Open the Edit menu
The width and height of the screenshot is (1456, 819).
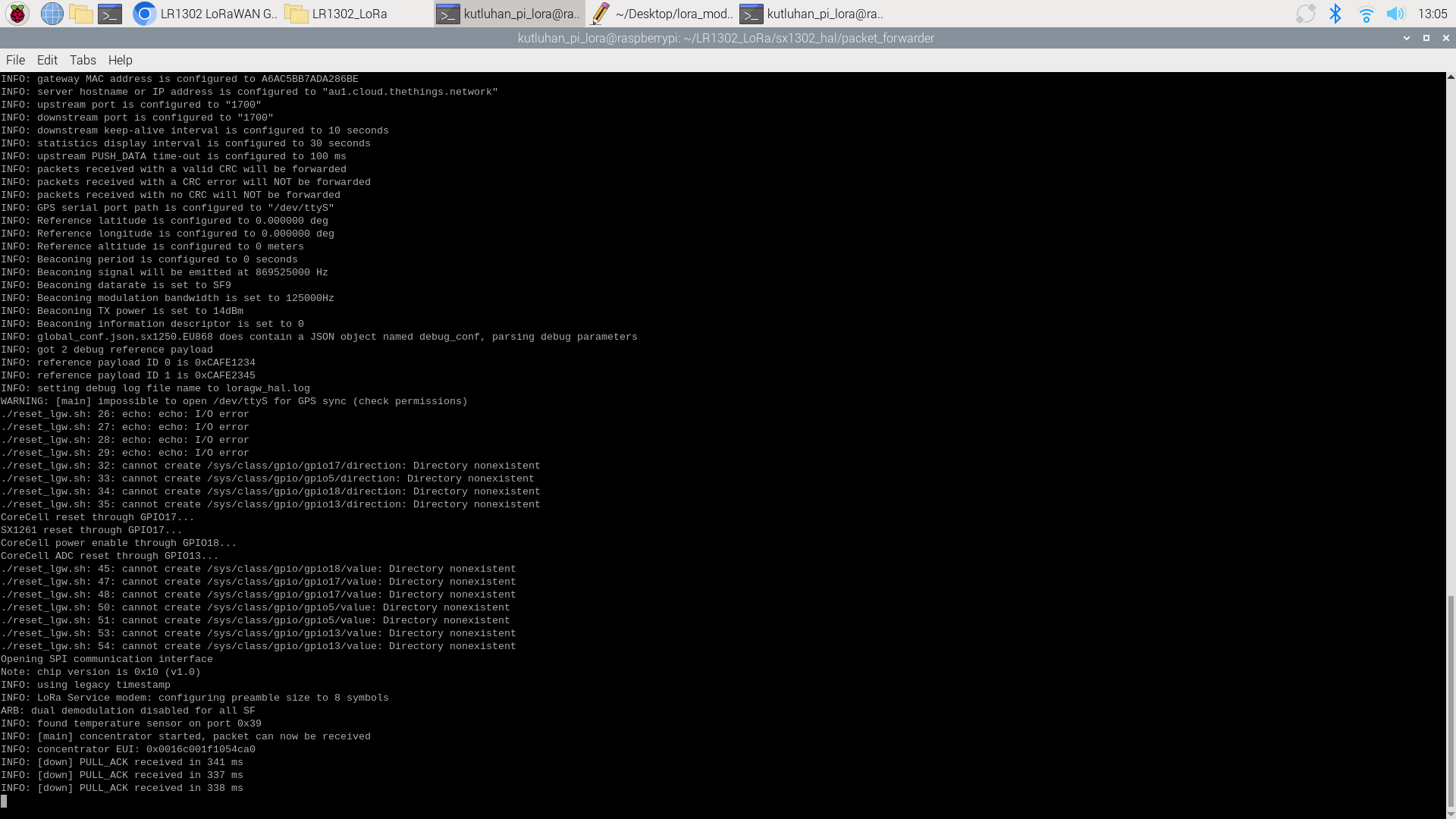47,60
